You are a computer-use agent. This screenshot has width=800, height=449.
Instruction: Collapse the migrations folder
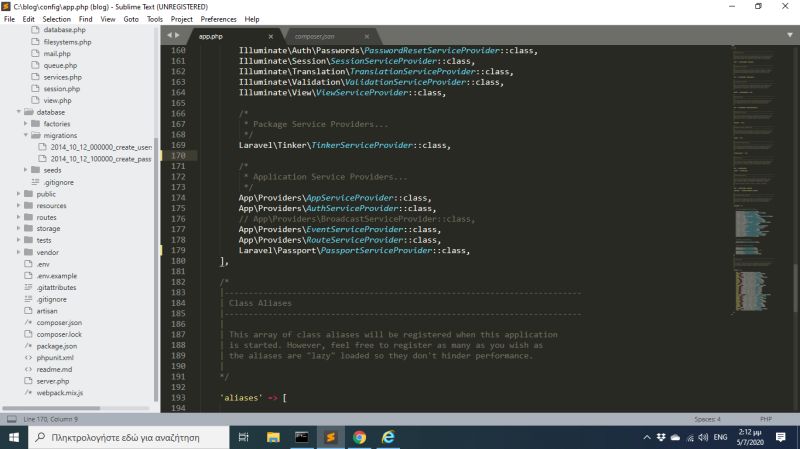pos(26,135)
